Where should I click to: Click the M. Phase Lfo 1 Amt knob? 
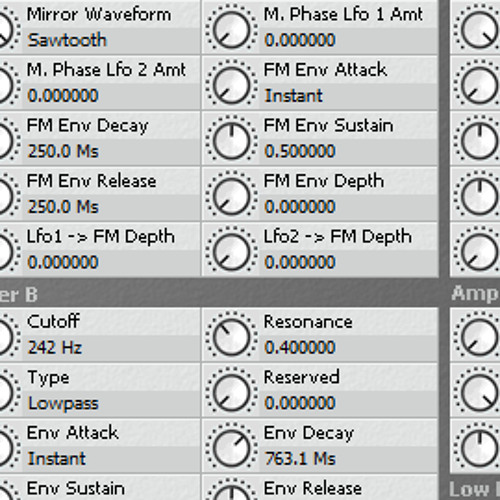coord(231,29)
